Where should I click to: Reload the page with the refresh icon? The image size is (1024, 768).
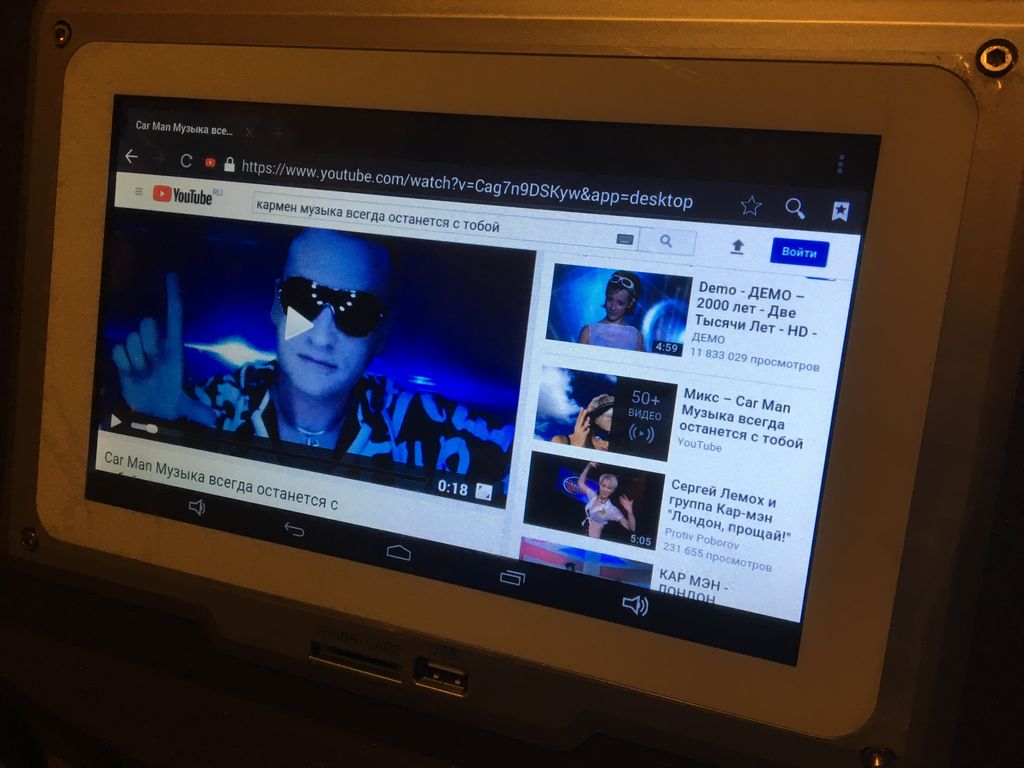point(186,161)
